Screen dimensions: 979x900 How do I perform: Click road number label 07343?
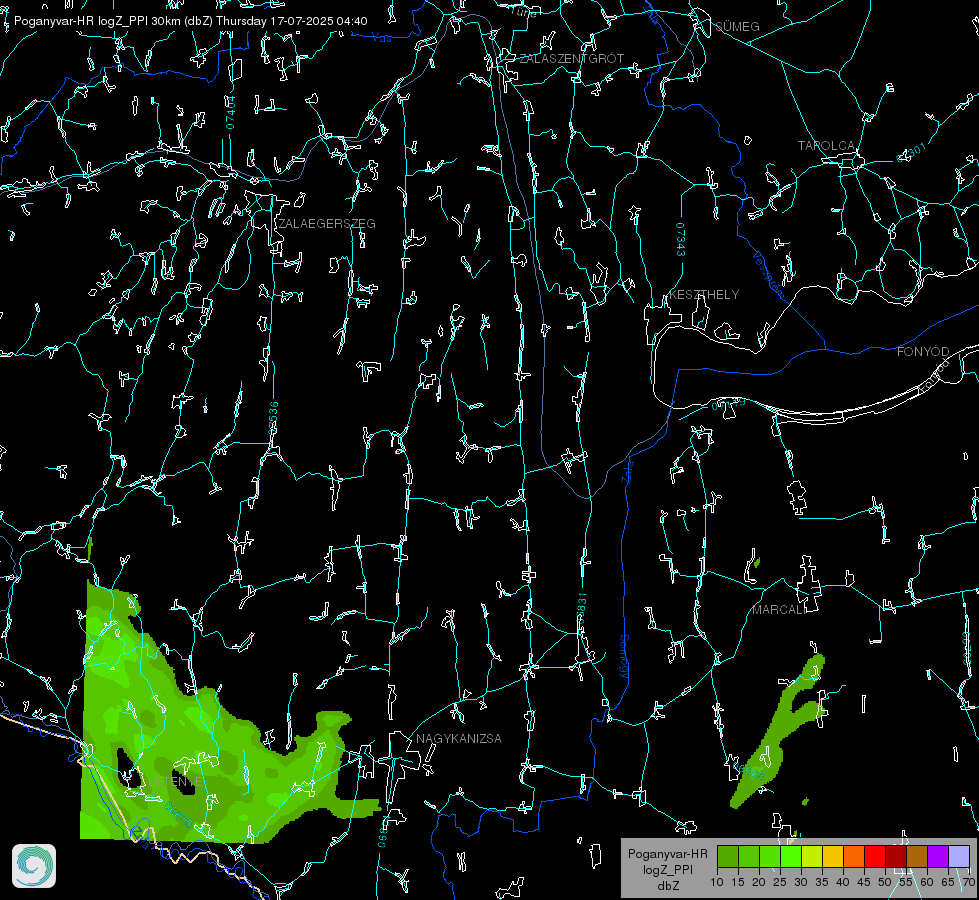680,240
